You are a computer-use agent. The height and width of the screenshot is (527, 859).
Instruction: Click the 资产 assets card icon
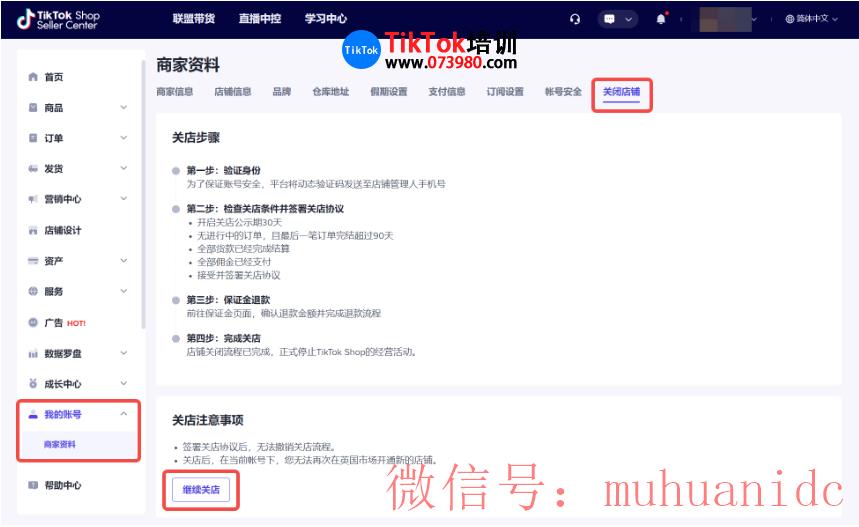pos(33,261)
